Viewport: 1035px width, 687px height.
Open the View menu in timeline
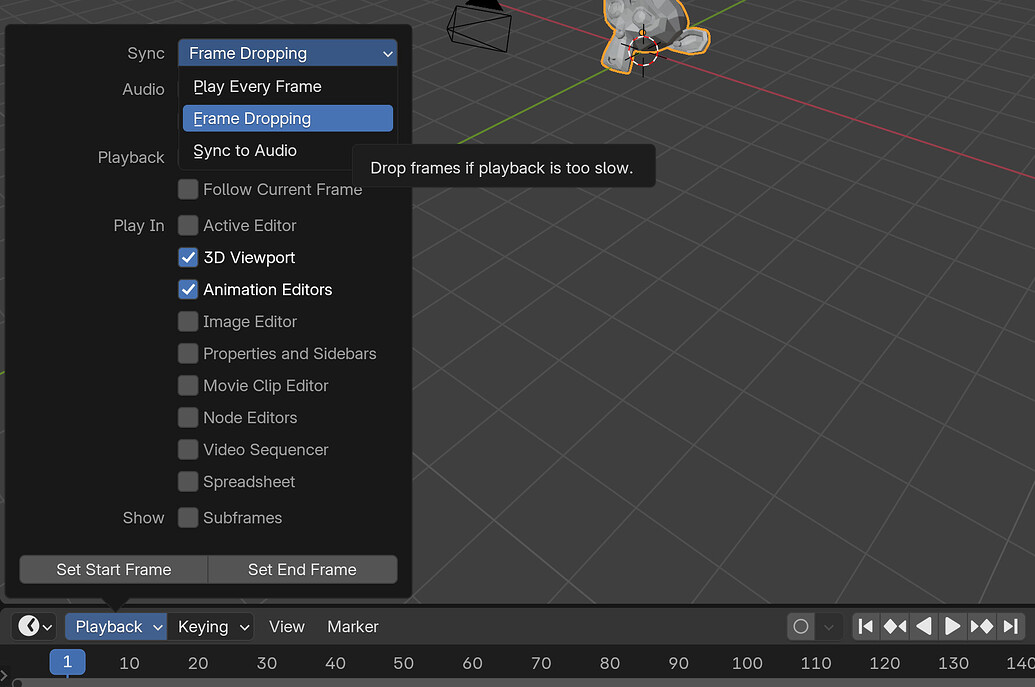coord(286,626)
